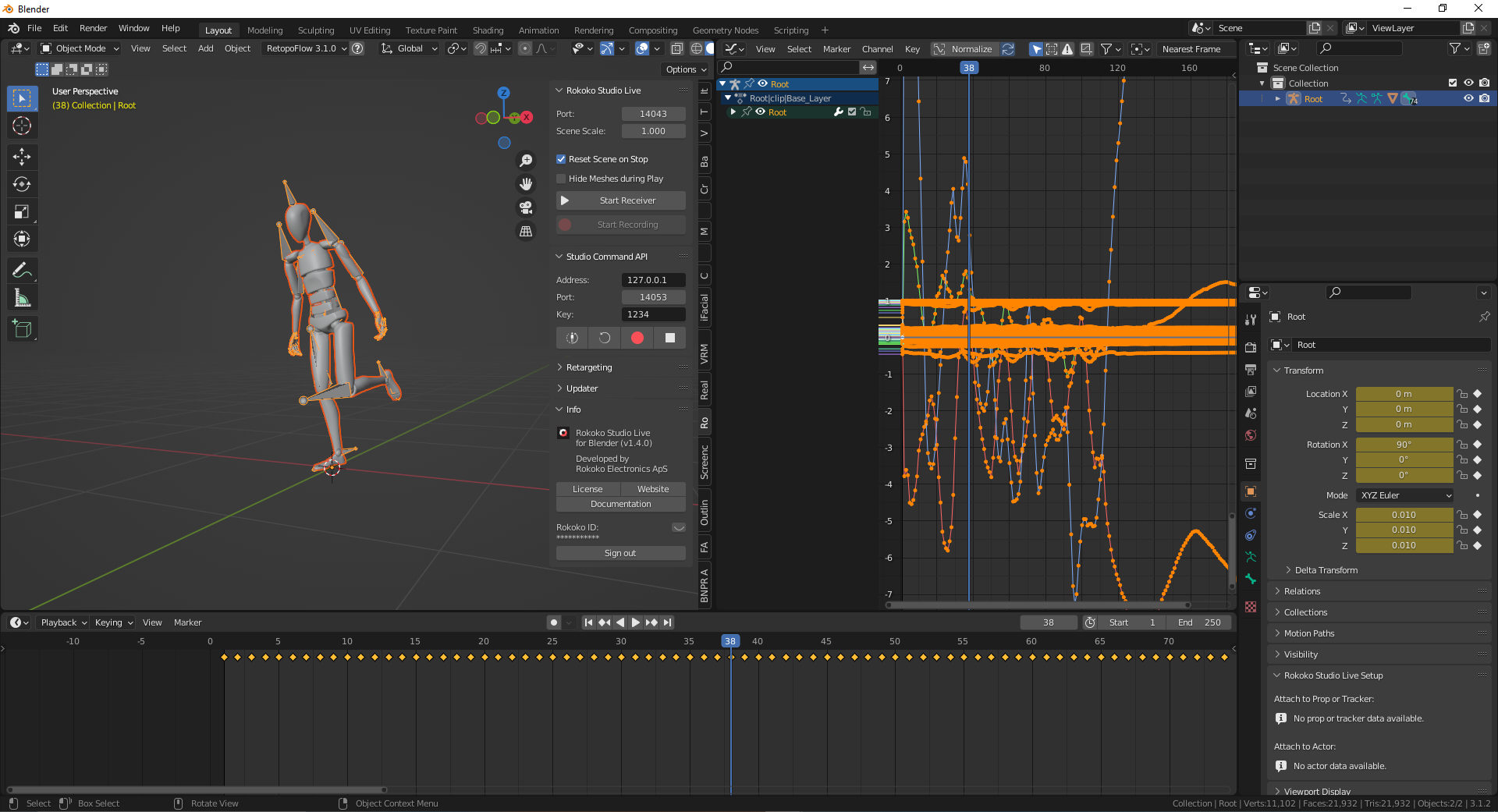Select the Rotate tool in the left toolbar
Screen dimensions: 1498x812
pos(22,184)
